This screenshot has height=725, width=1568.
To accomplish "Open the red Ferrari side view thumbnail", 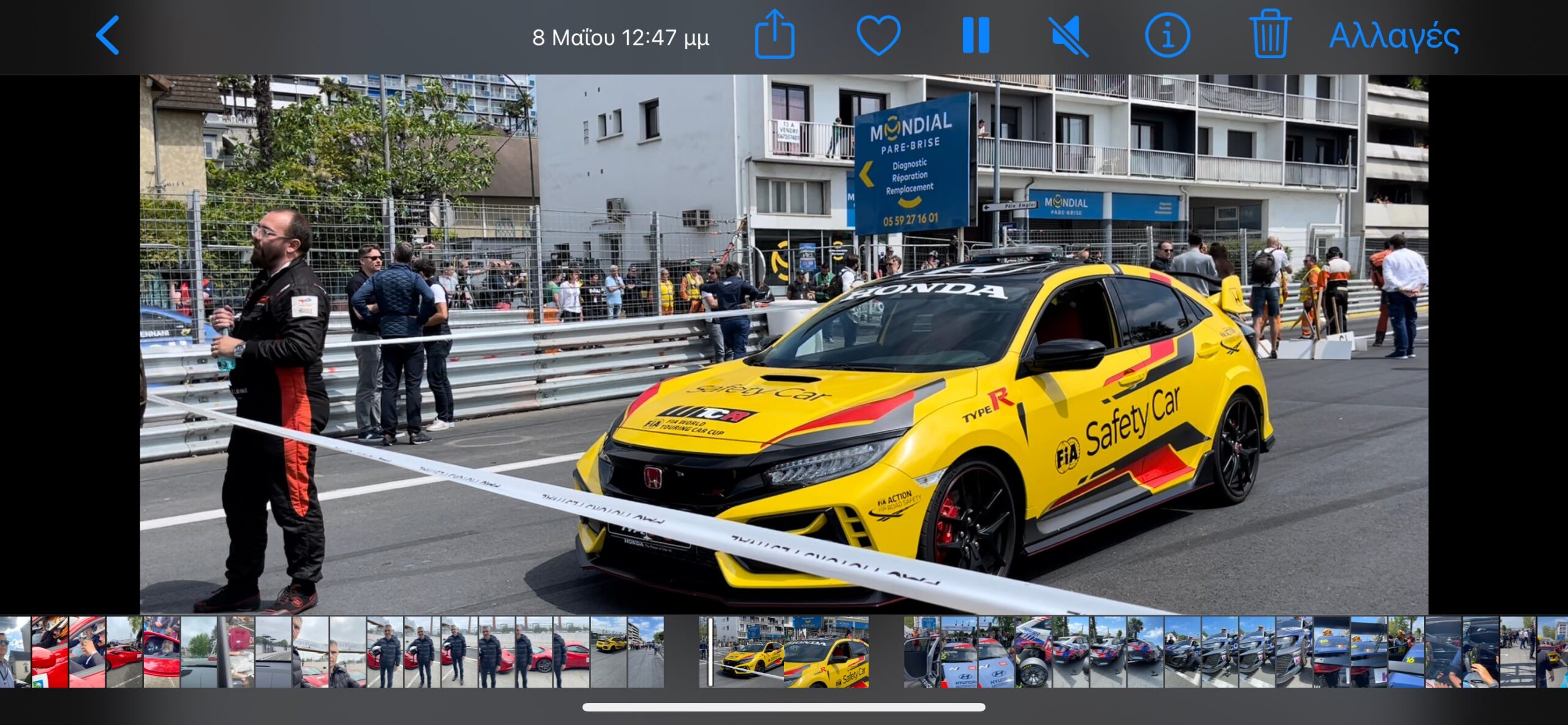I will [x=124, y=652].
